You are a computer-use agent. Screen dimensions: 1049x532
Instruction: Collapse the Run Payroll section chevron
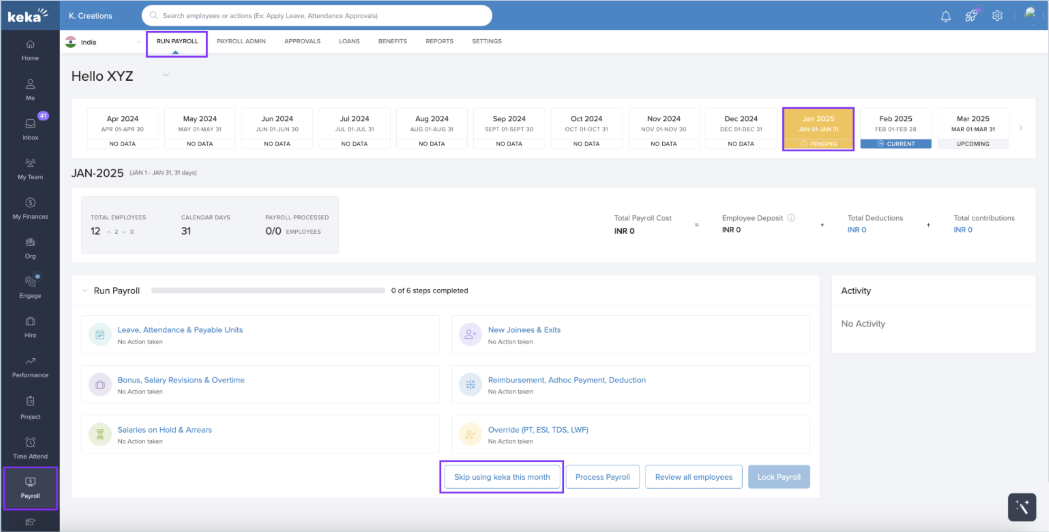(85, 290)
